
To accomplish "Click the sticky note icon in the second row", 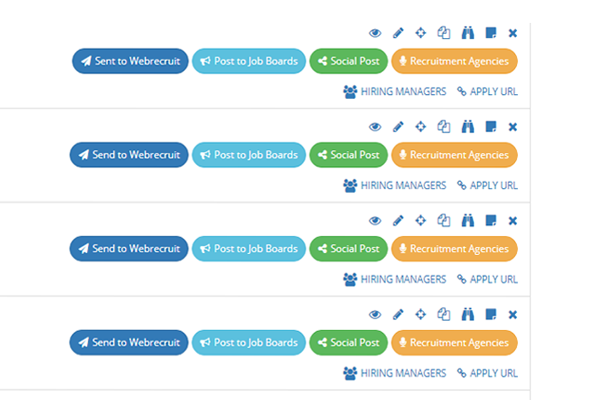I will 490,127.
